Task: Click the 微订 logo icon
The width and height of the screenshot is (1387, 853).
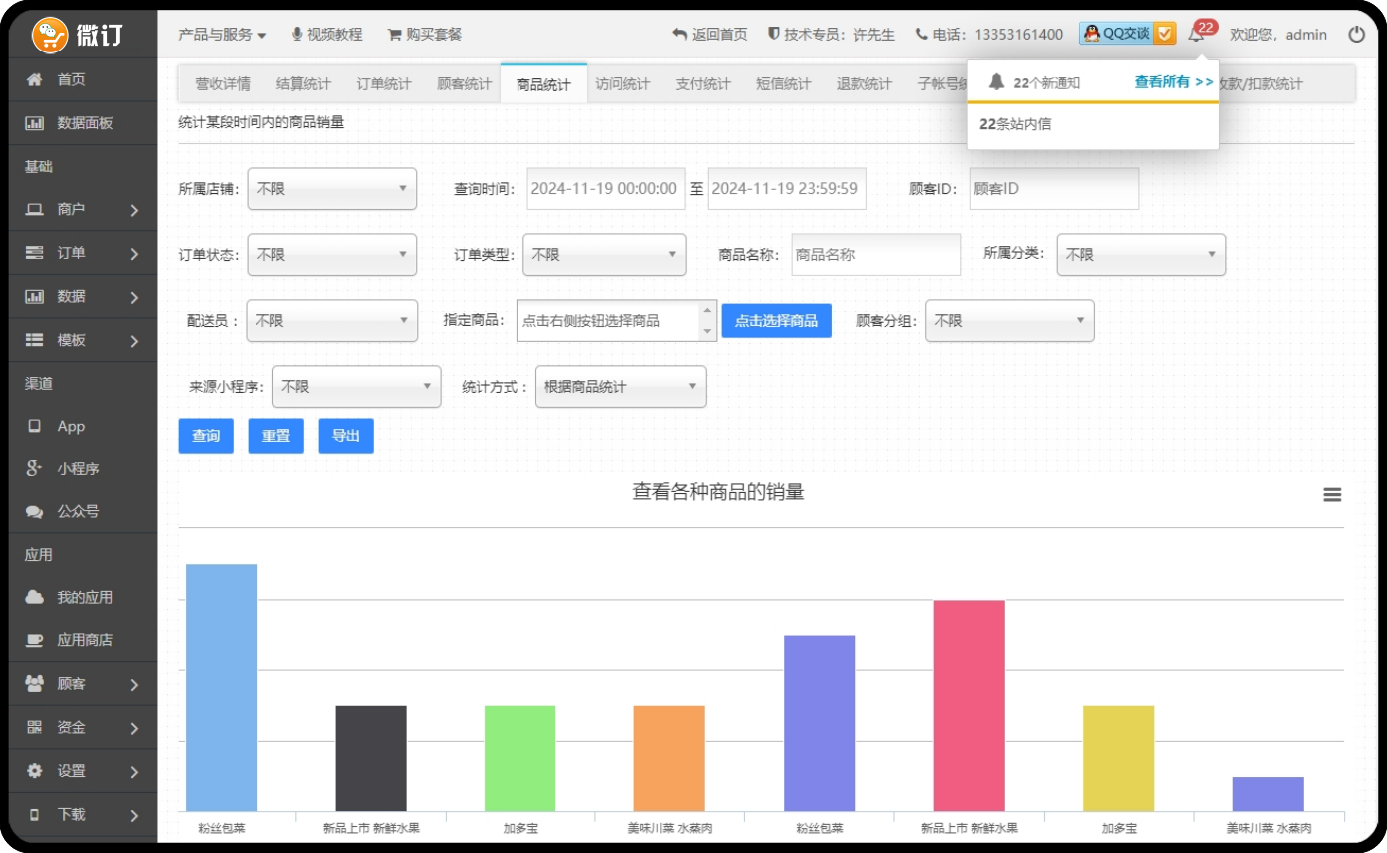Action: tap(49, 35)
